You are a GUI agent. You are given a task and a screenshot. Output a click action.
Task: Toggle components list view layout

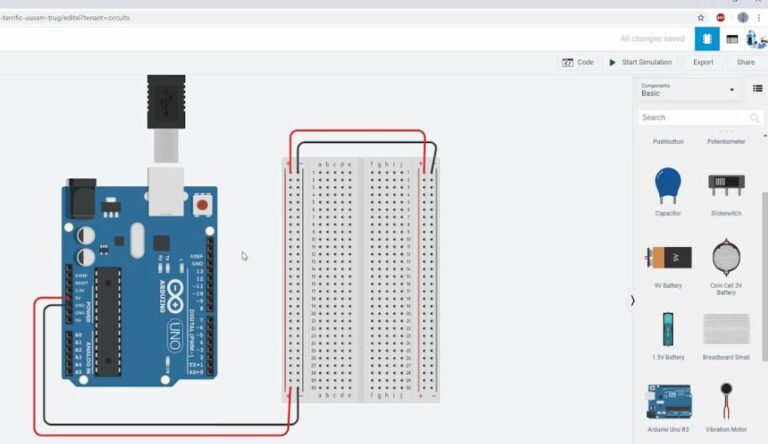click(x=757, y=89)
